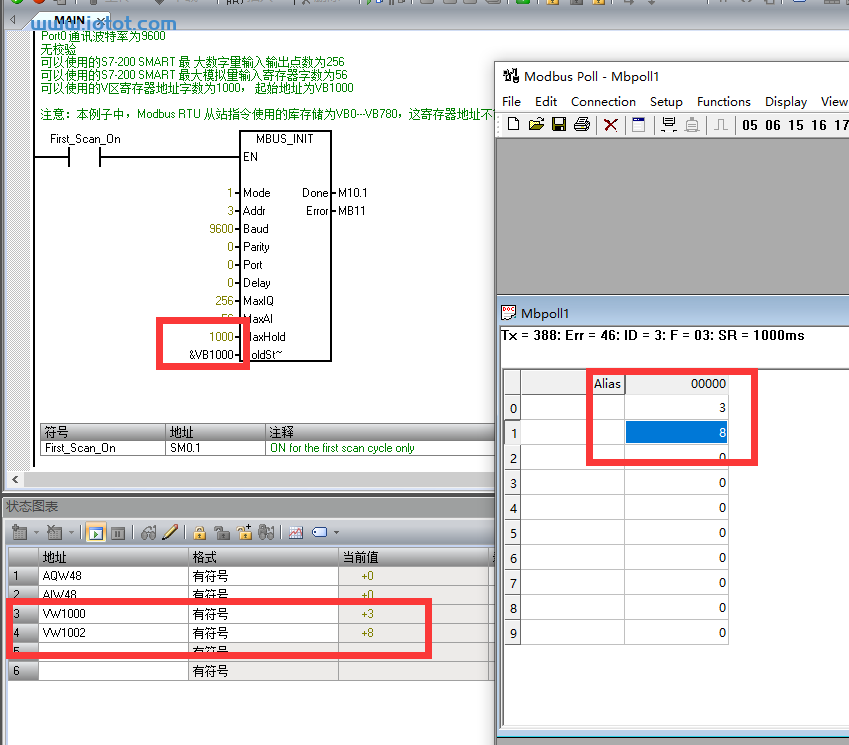This screenshot has height=745, width=849.
Task: Click the New document icon in Modbus Poll
Action: 514,125
